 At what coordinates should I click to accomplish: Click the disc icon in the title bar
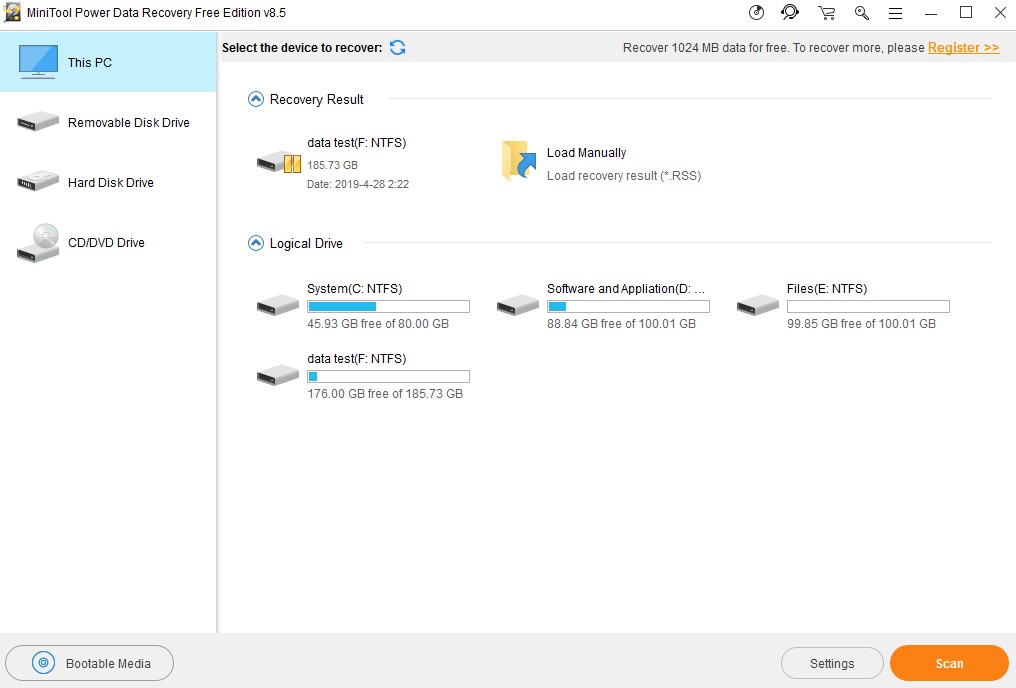point(756,12)
